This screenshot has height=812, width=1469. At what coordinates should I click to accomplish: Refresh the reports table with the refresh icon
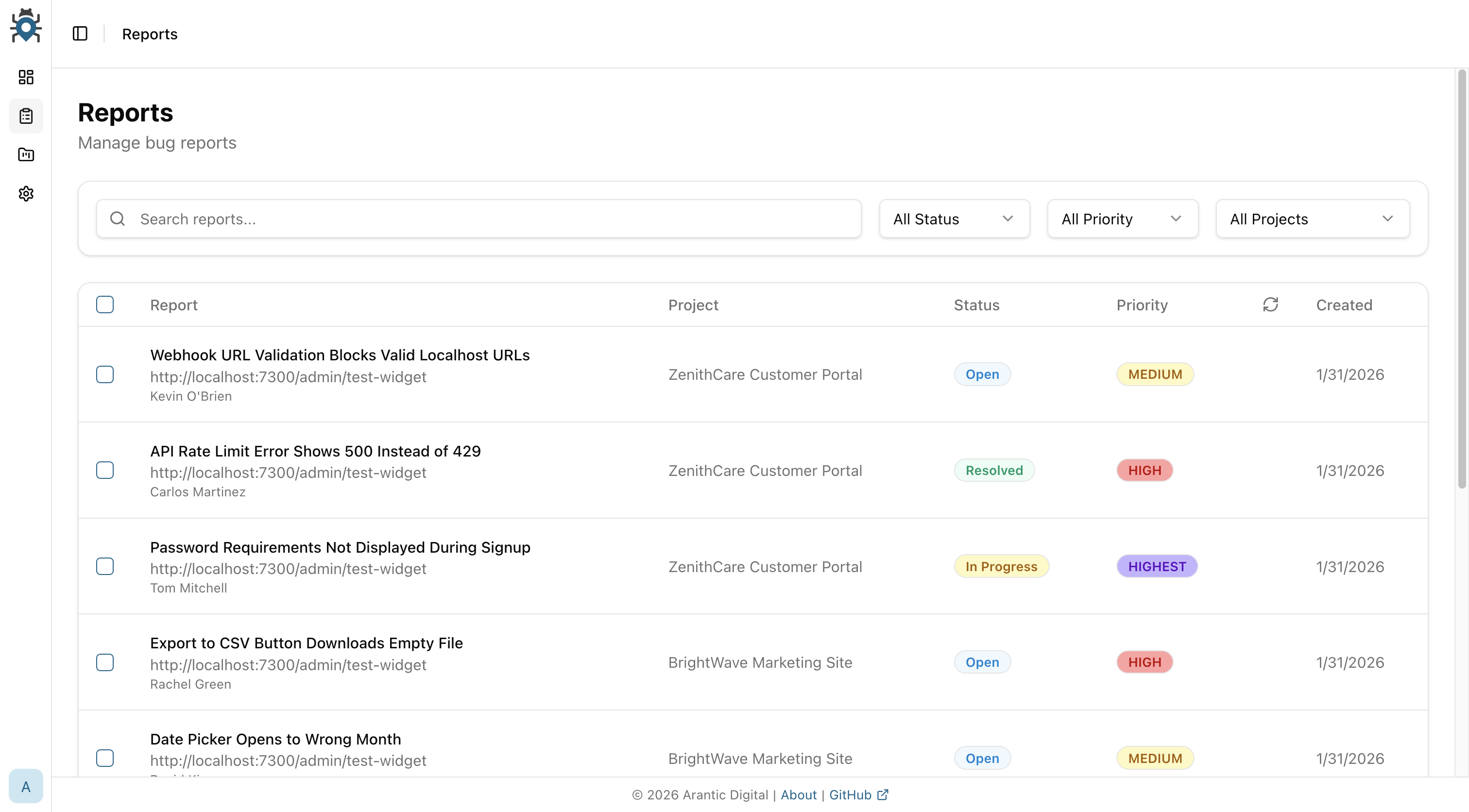tap(1270, 304)
